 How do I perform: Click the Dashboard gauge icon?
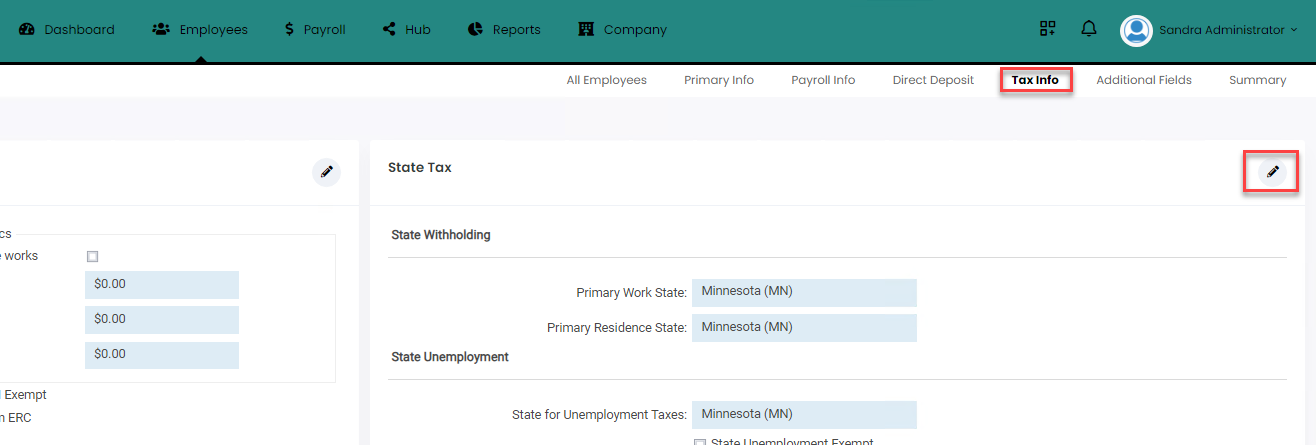(x=27, y=29)
